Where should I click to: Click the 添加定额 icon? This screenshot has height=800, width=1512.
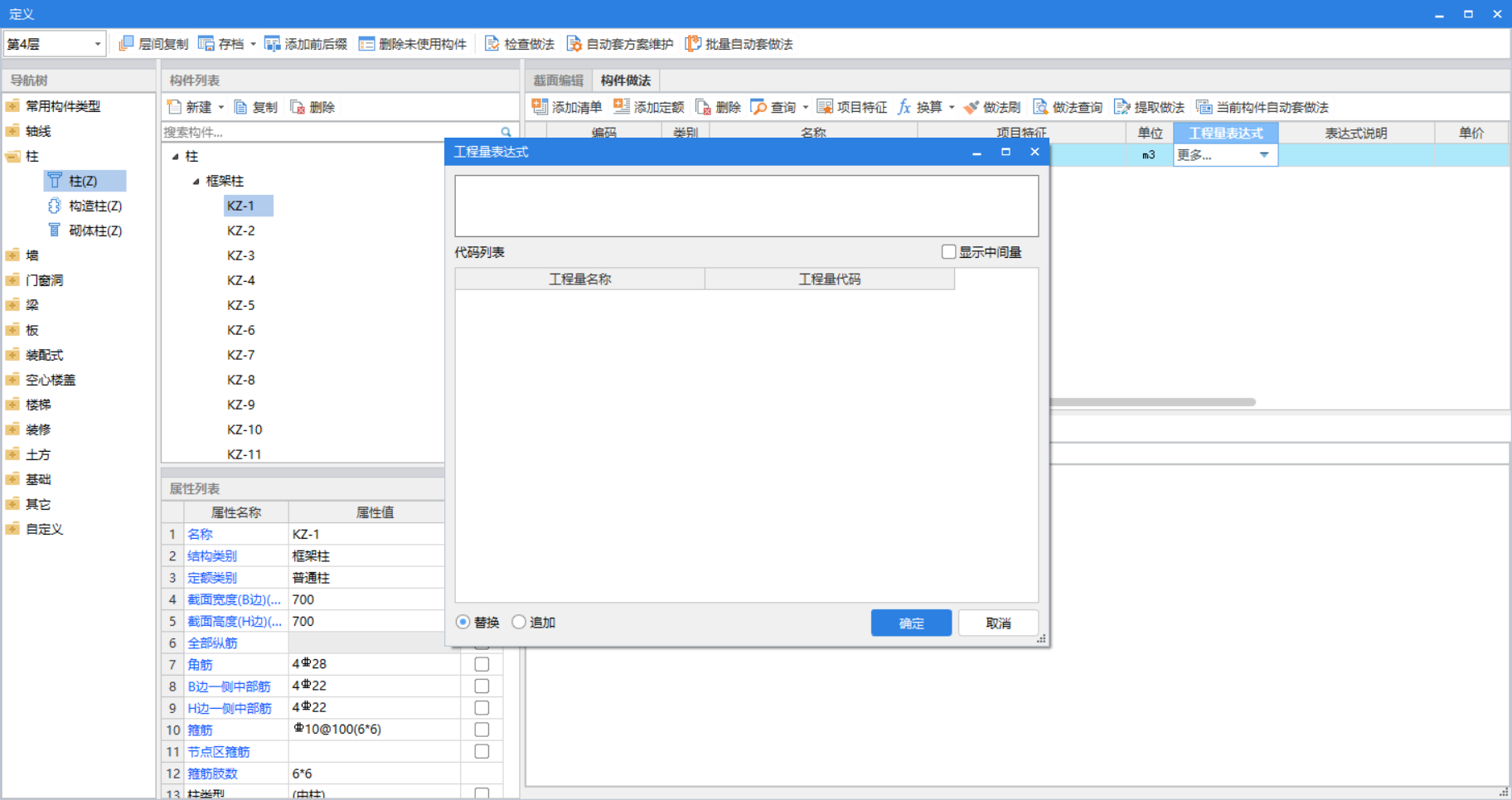coord(622,106)
